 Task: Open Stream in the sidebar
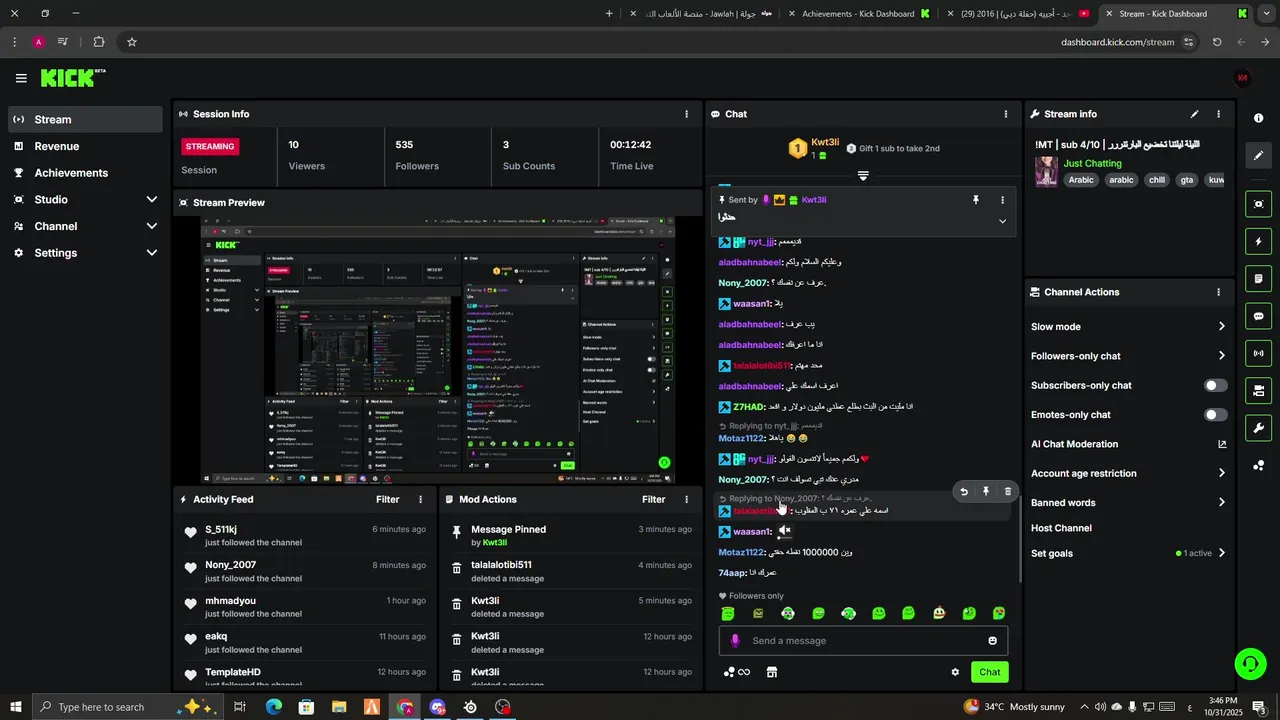85,119
